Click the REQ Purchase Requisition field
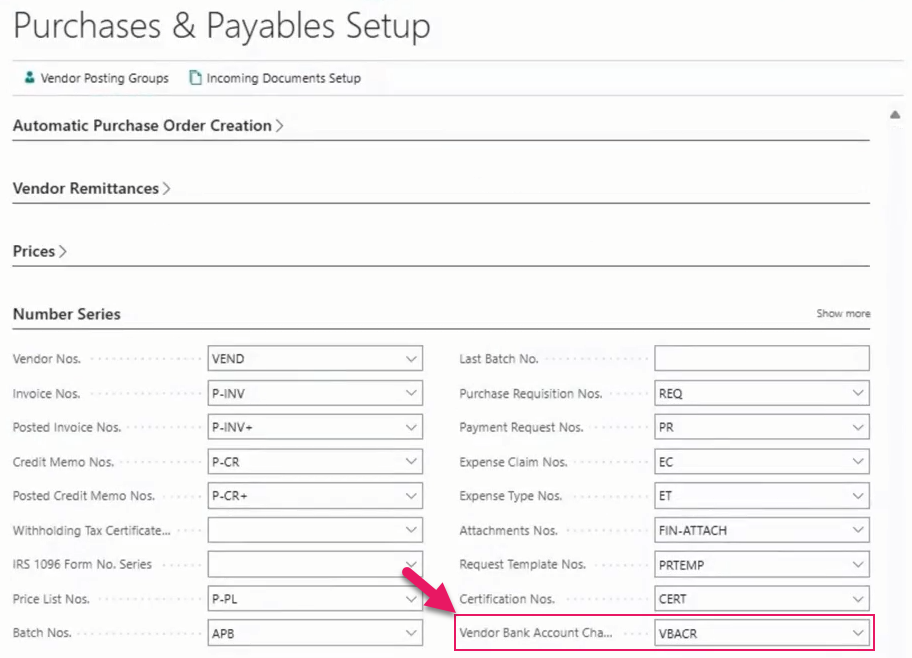This screenshot has height=658, width=912. coord(762,393)
